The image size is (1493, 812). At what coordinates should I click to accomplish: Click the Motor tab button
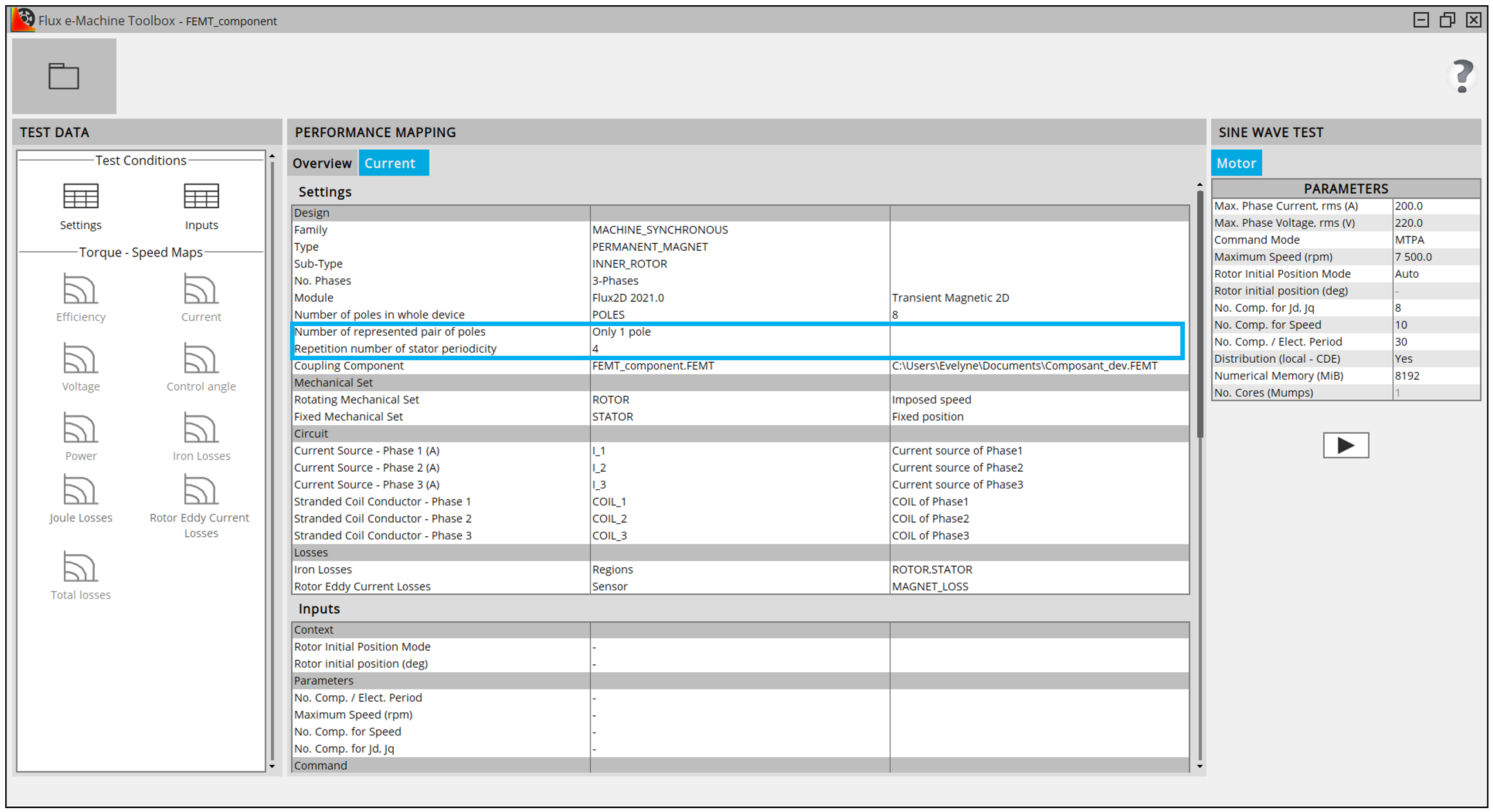pos(1235,163)
